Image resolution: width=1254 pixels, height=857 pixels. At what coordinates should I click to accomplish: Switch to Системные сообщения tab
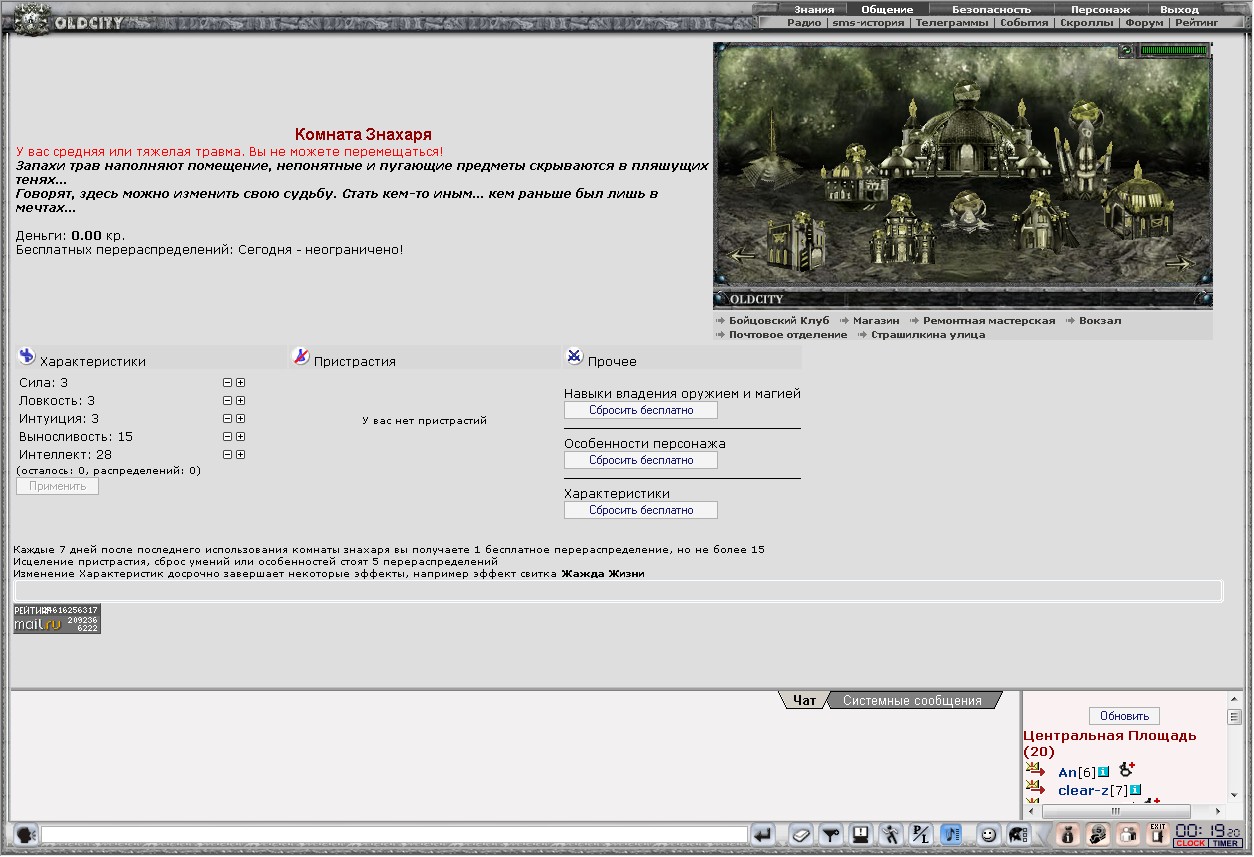912,701
